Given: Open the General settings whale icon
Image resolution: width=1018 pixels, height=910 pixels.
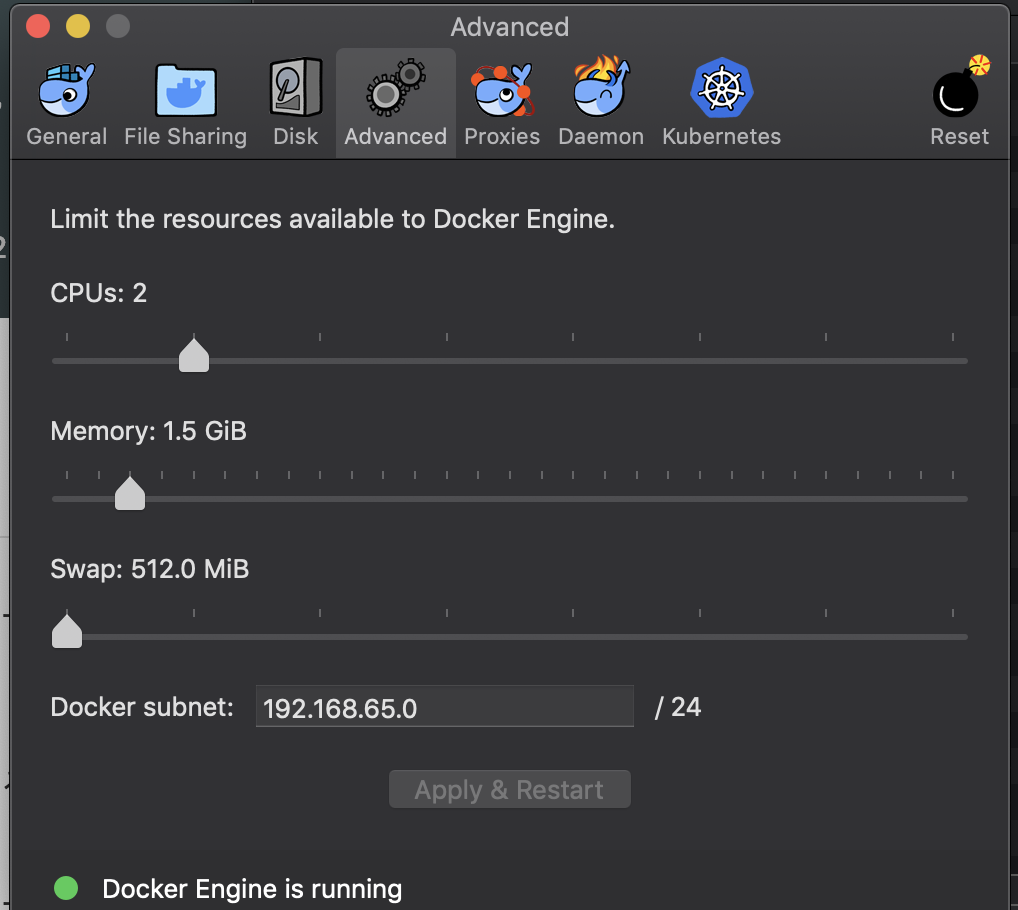Looking at the screenshot, I should click(66, 88).
